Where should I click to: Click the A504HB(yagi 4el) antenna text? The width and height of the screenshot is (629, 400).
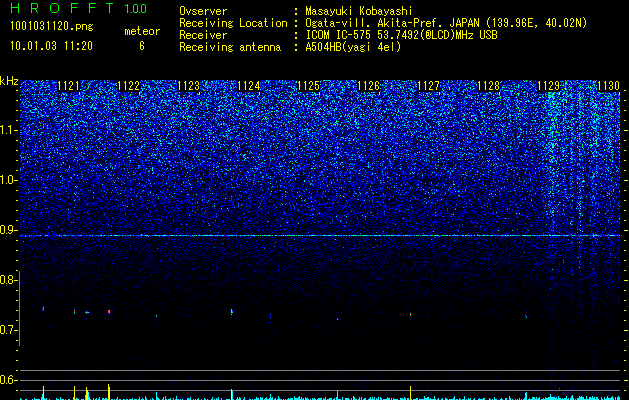(x=353, y=47)
